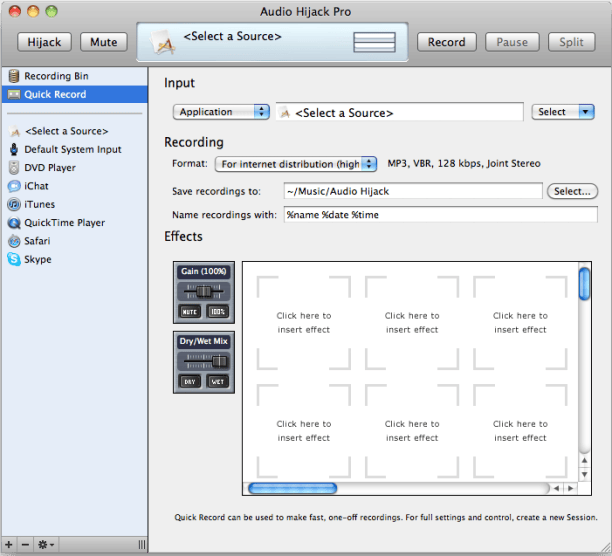Click the Skype icon in sidebar
The image size is (612, 556).
click(x=14, y=259)
